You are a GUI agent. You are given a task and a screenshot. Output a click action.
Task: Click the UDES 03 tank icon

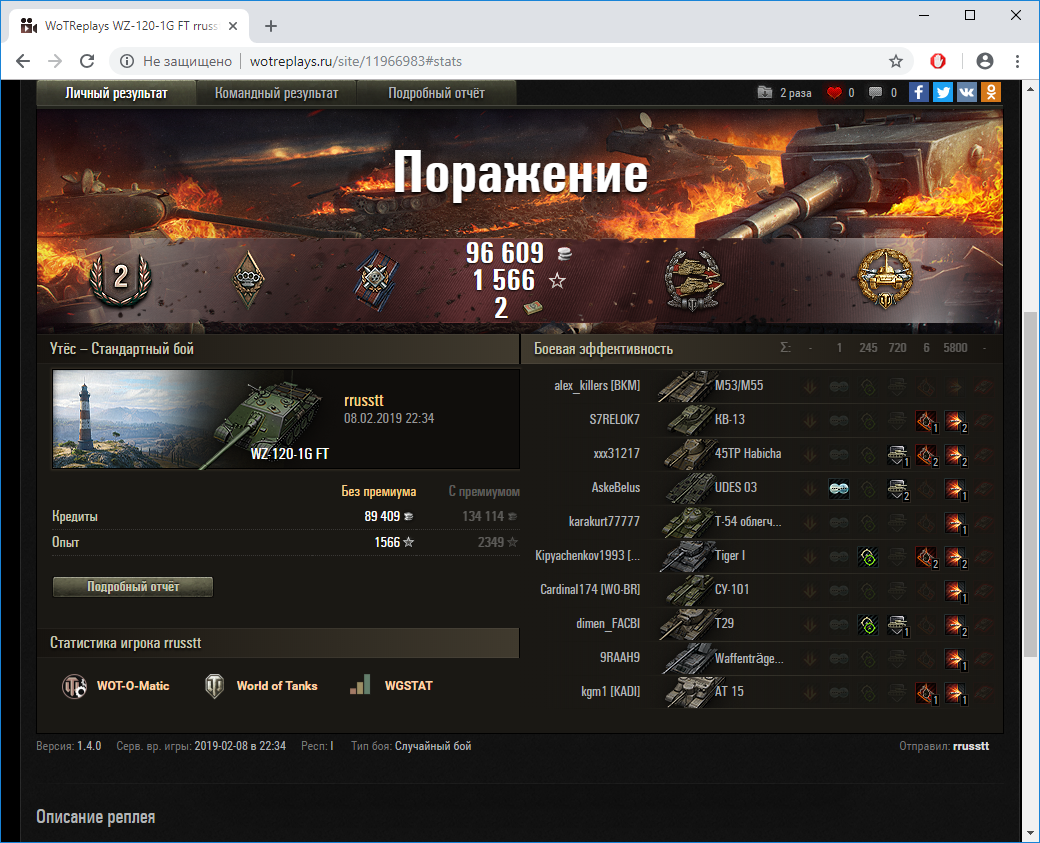(688, 488)
